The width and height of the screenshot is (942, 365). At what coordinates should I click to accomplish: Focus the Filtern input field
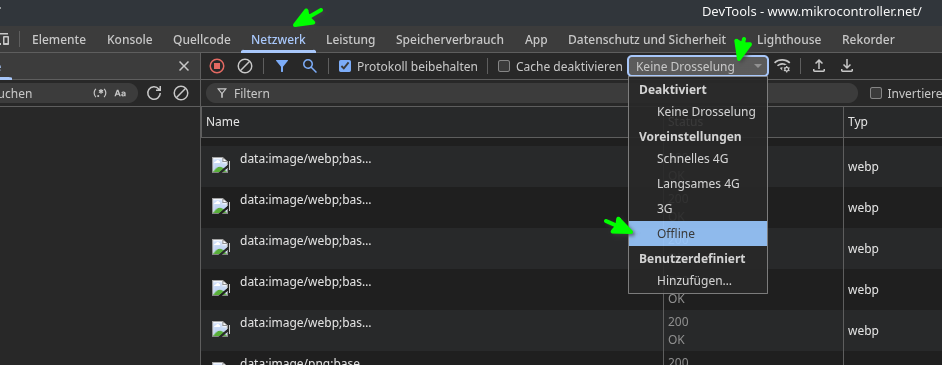tap(532, 93)
